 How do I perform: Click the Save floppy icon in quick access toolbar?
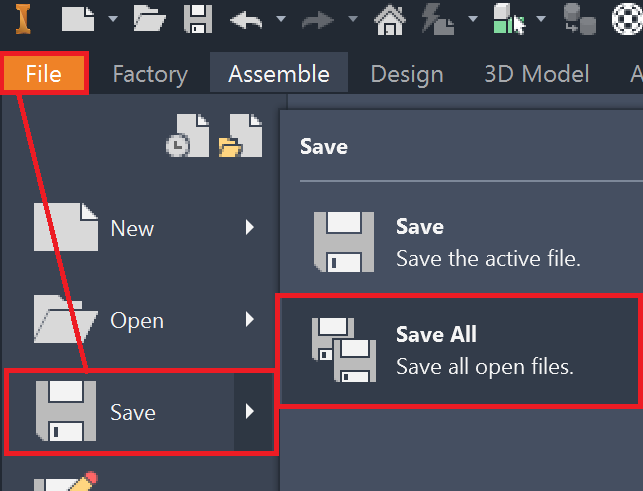[198, 17]
